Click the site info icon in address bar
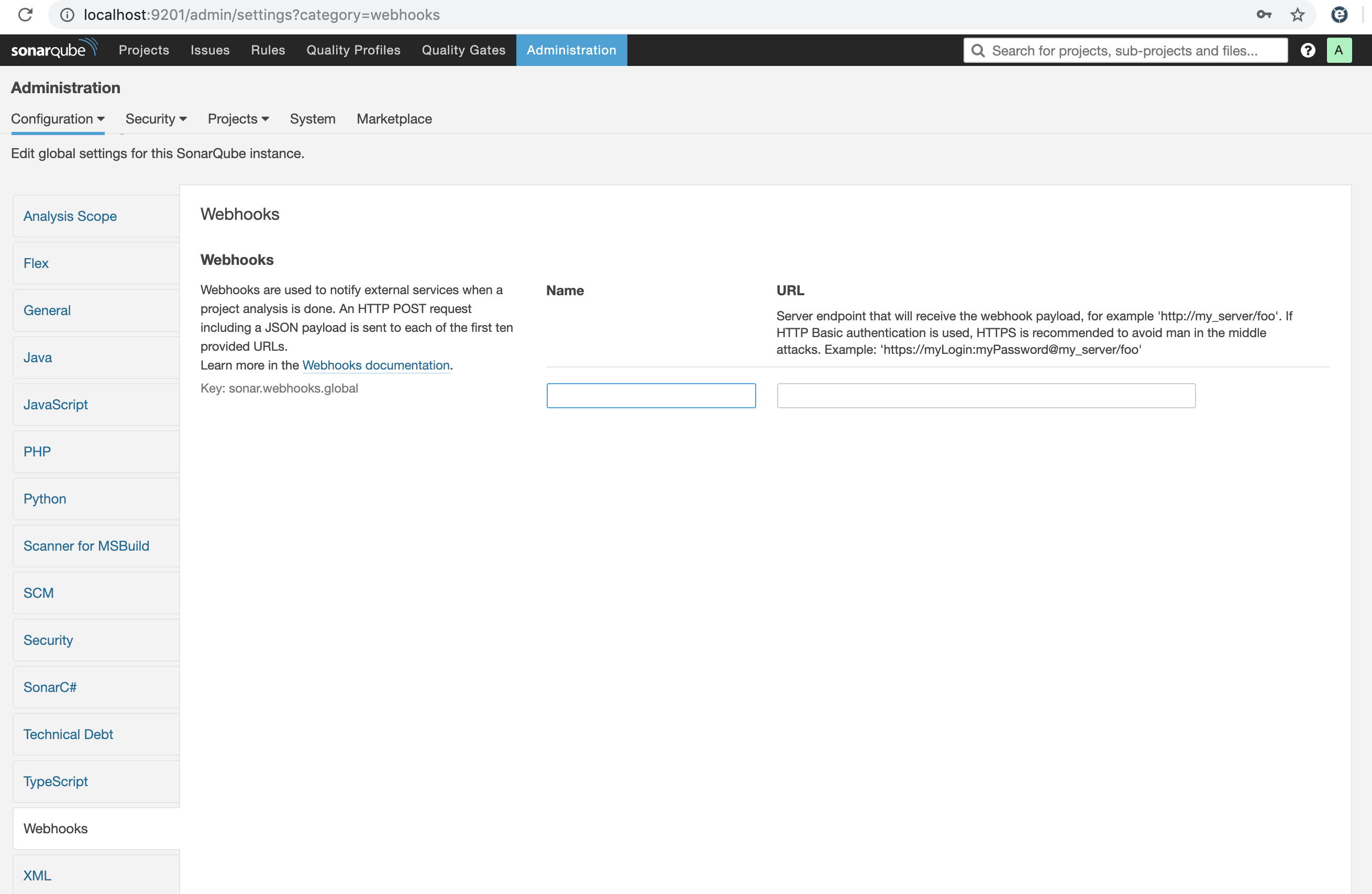The image size is (1372, 894). click(x=68, y=15)
